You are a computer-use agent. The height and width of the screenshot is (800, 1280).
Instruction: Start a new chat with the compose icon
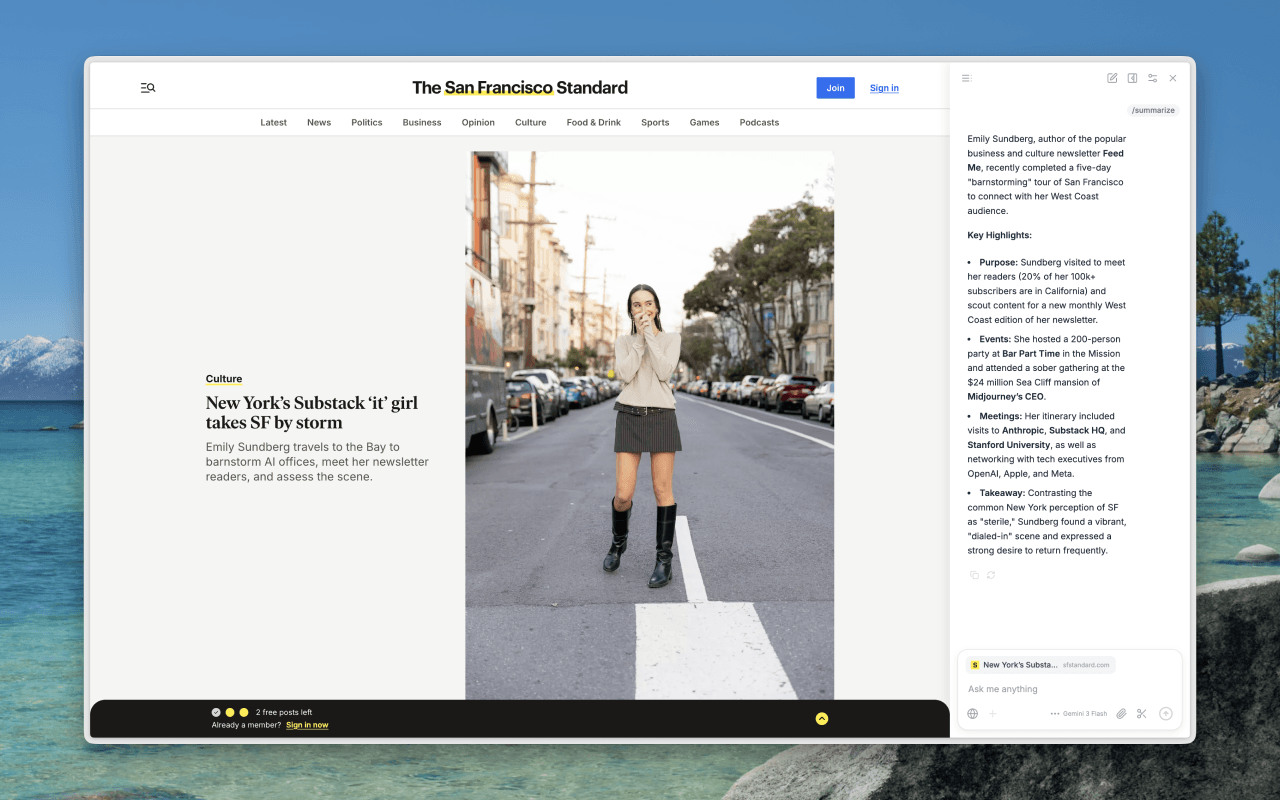[1112, 78]
